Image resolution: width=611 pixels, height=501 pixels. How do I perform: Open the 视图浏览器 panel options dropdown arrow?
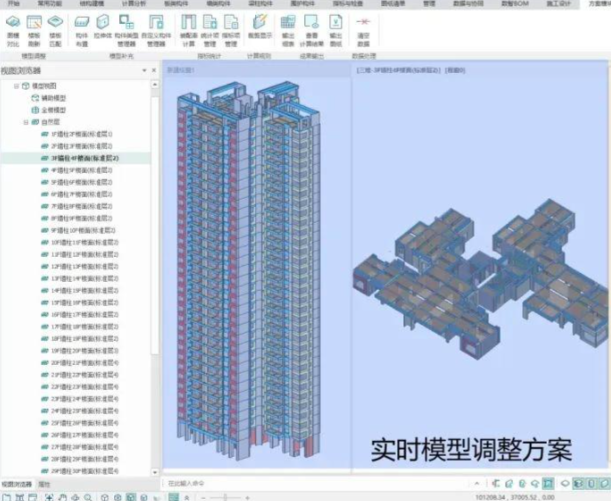click(x=145, y=71)
